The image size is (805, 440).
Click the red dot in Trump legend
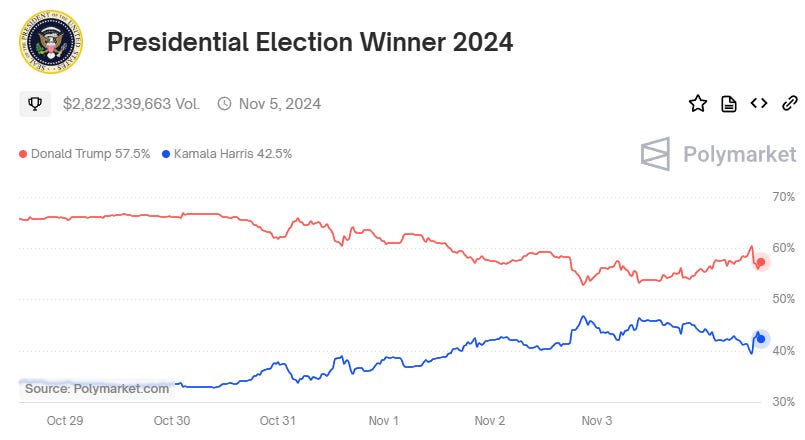23,154
